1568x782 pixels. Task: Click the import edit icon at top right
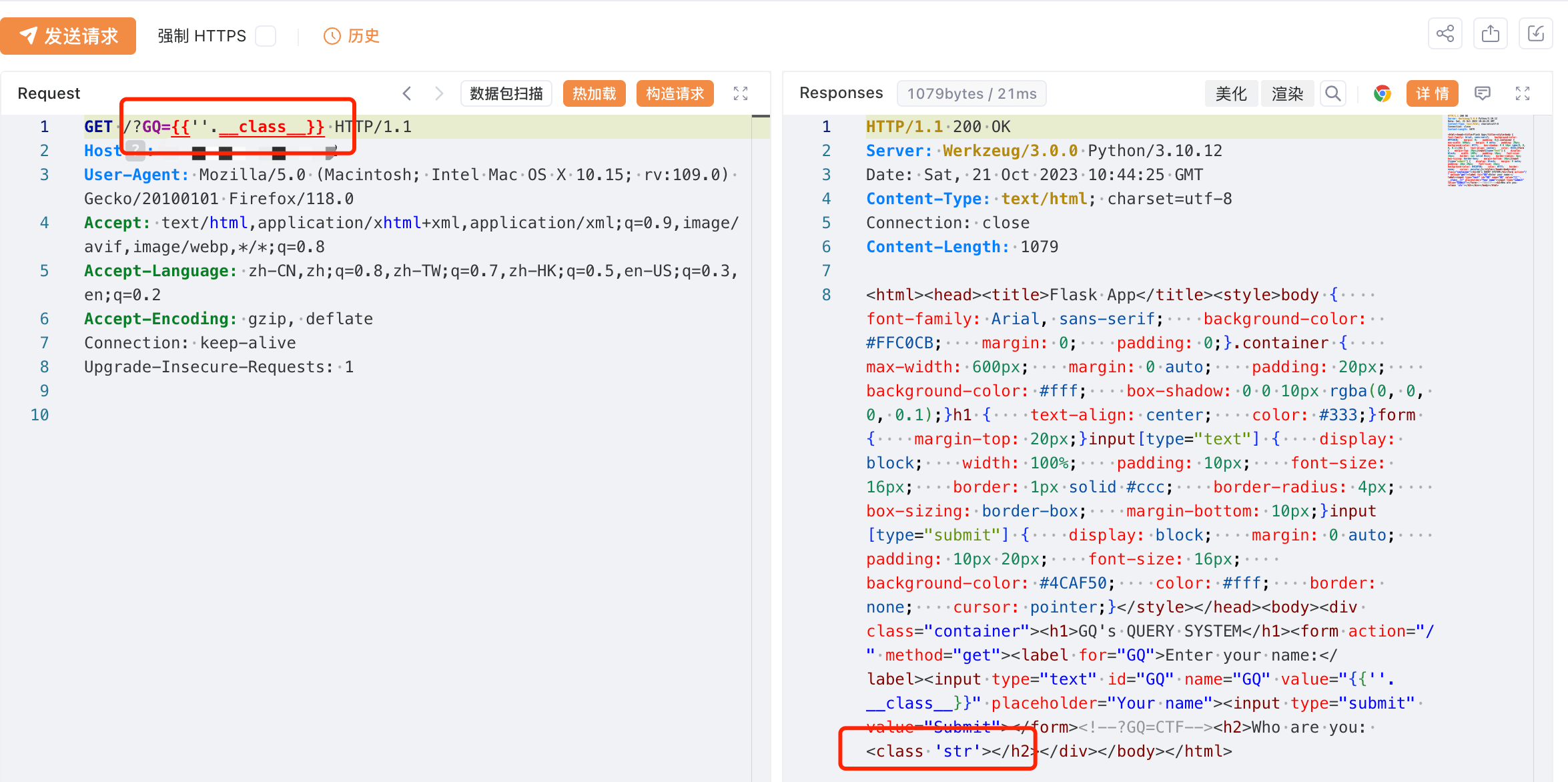(1536, 34)
